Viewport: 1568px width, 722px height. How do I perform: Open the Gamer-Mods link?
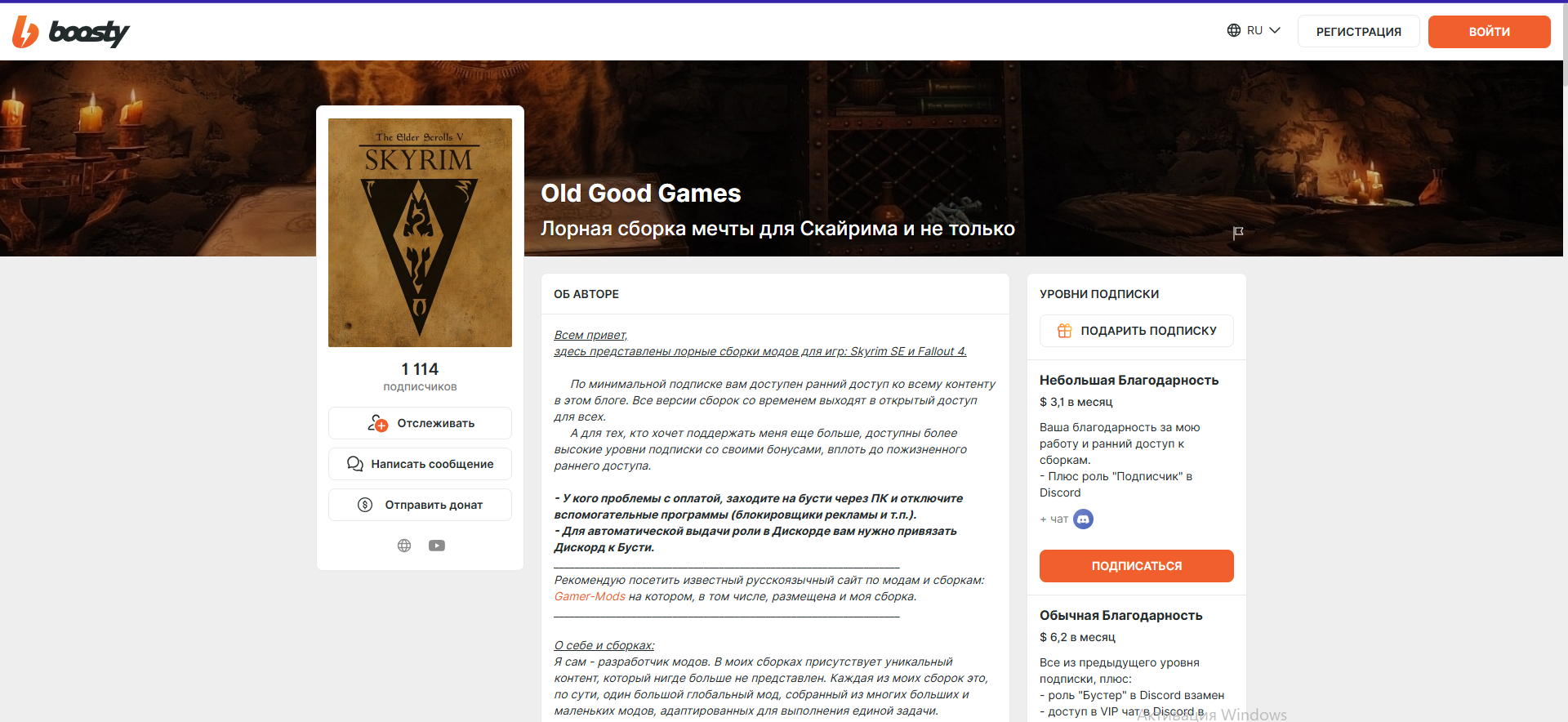(590, 596)
